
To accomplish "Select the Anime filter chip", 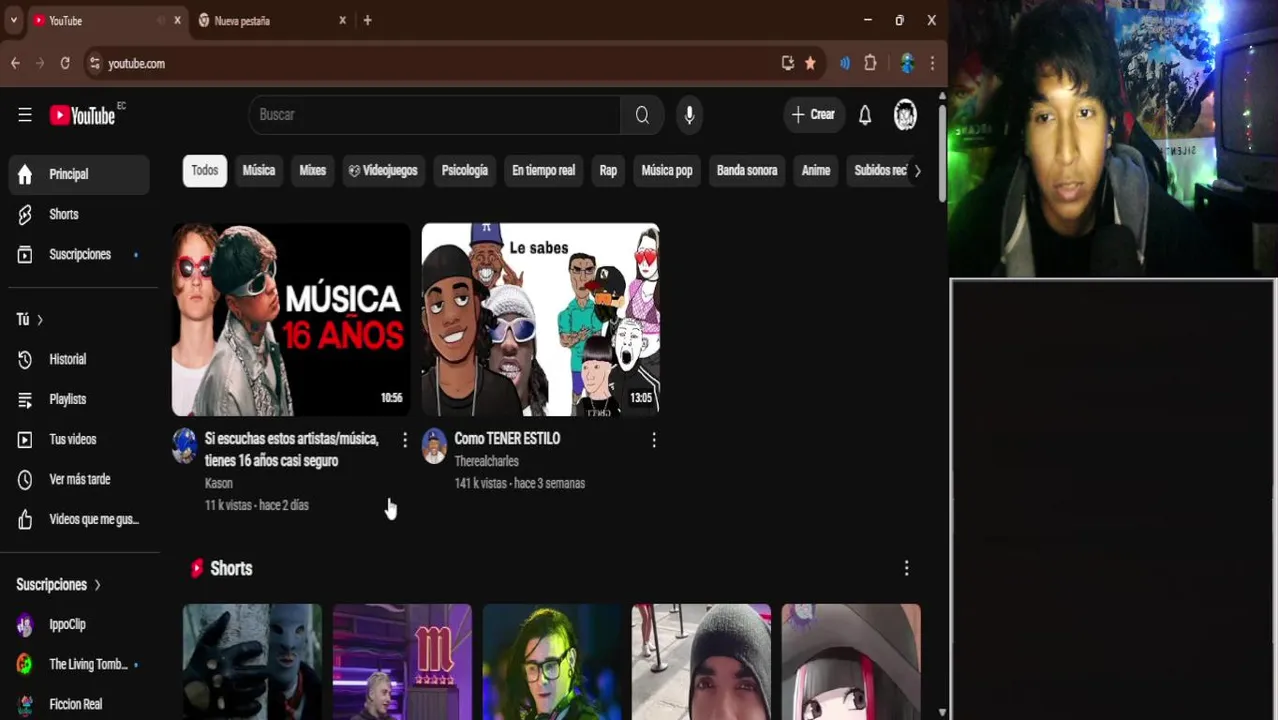I will [816, 171].
